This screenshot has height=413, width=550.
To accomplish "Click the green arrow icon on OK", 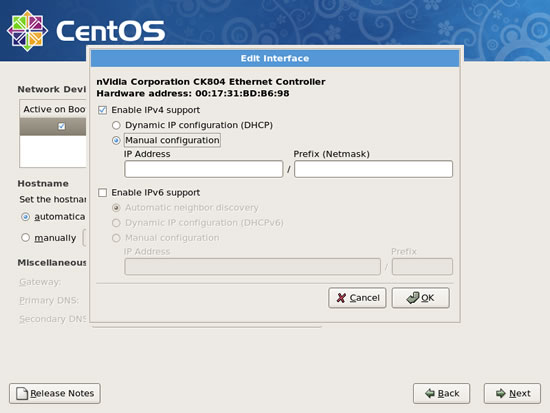I will pos(412,298).
